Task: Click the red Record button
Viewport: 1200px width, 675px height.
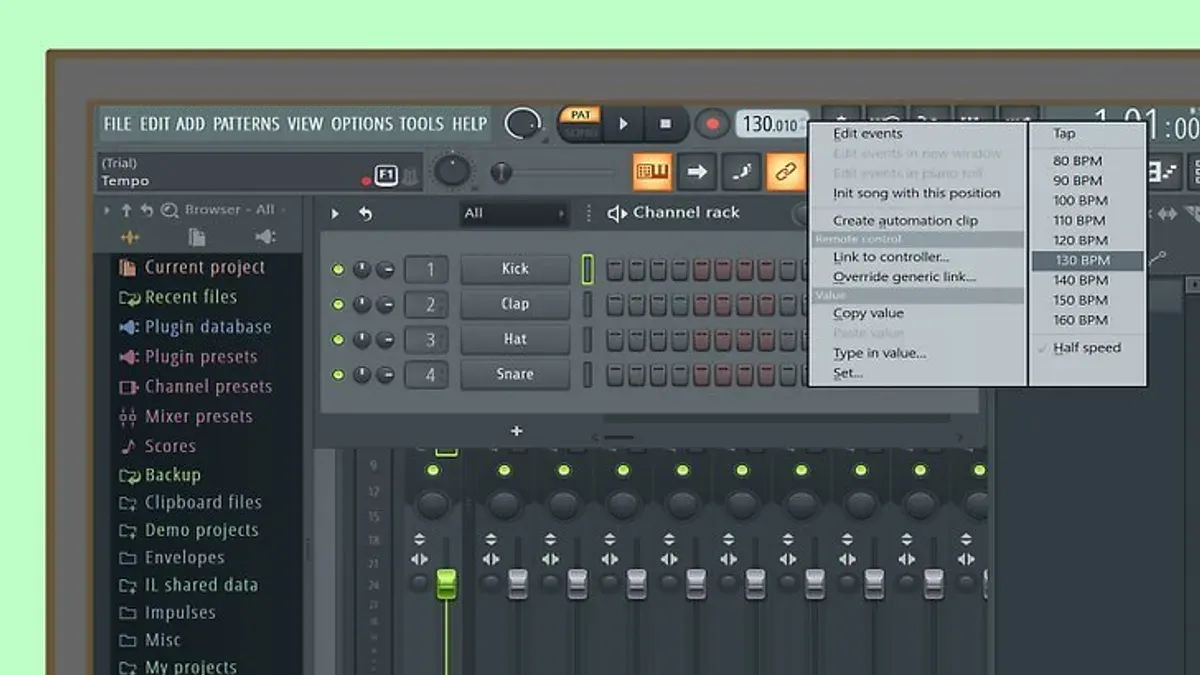Action: pyautogui.click(x=712, y=124)
